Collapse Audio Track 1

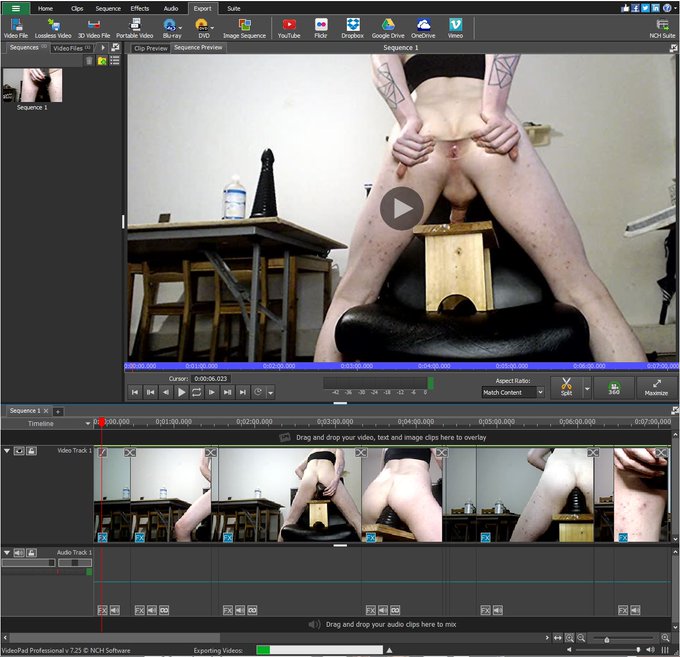point(7,553)
